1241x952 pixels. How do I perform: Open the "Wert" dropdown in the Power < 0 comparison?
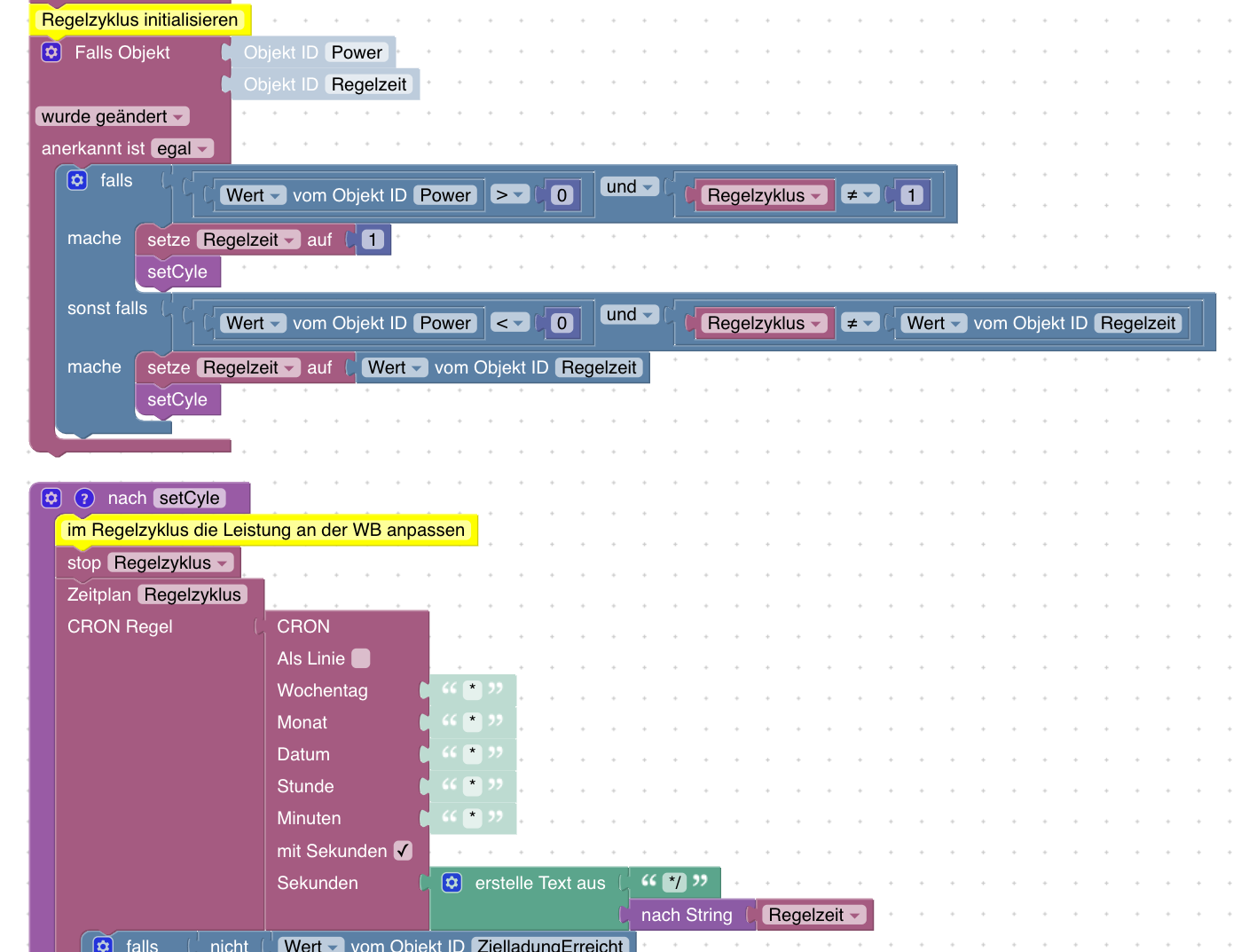(x=253, y=323)
